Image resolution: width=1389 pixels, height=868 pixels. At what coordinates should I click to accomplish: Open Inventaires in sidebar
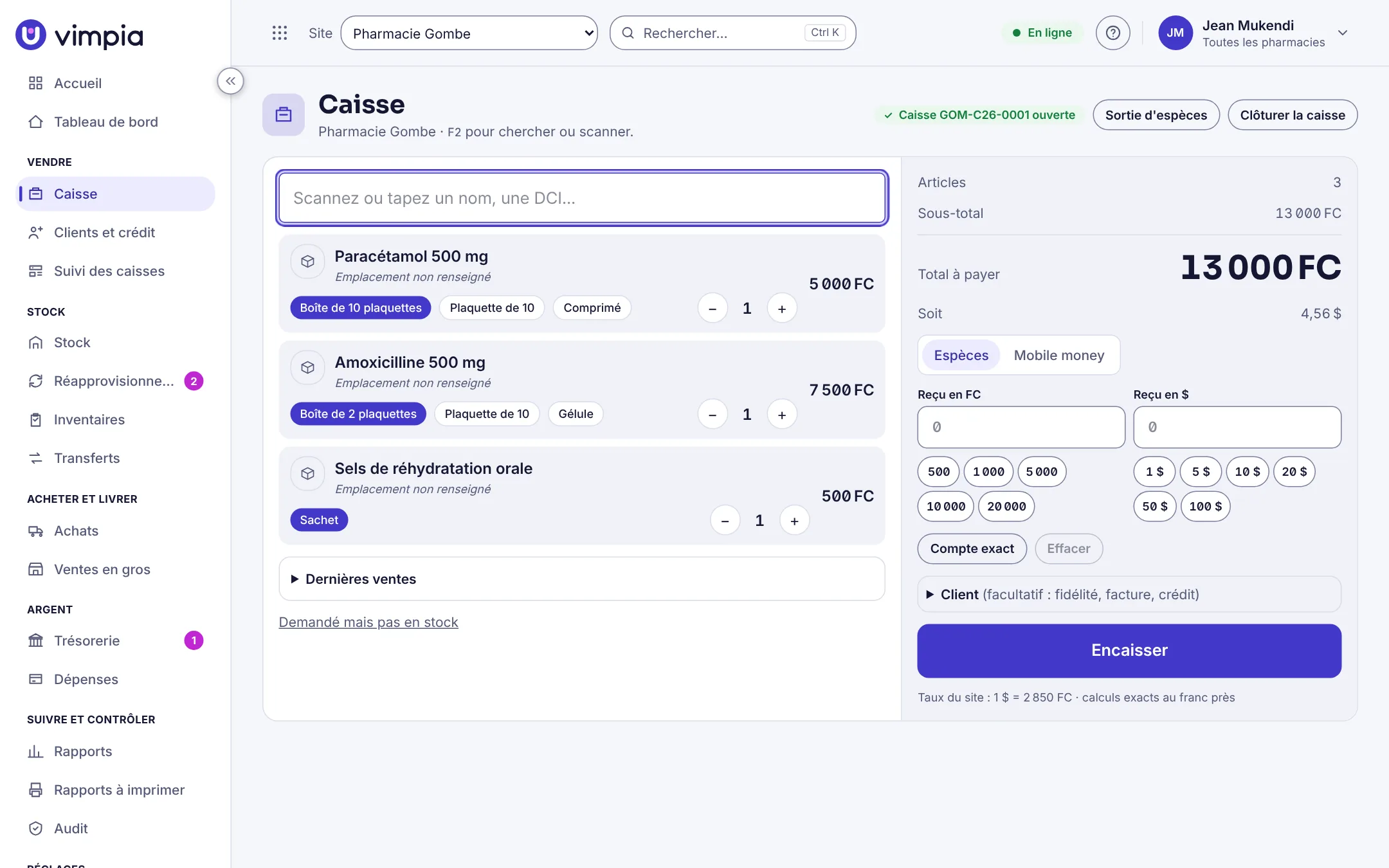[115, 419]
